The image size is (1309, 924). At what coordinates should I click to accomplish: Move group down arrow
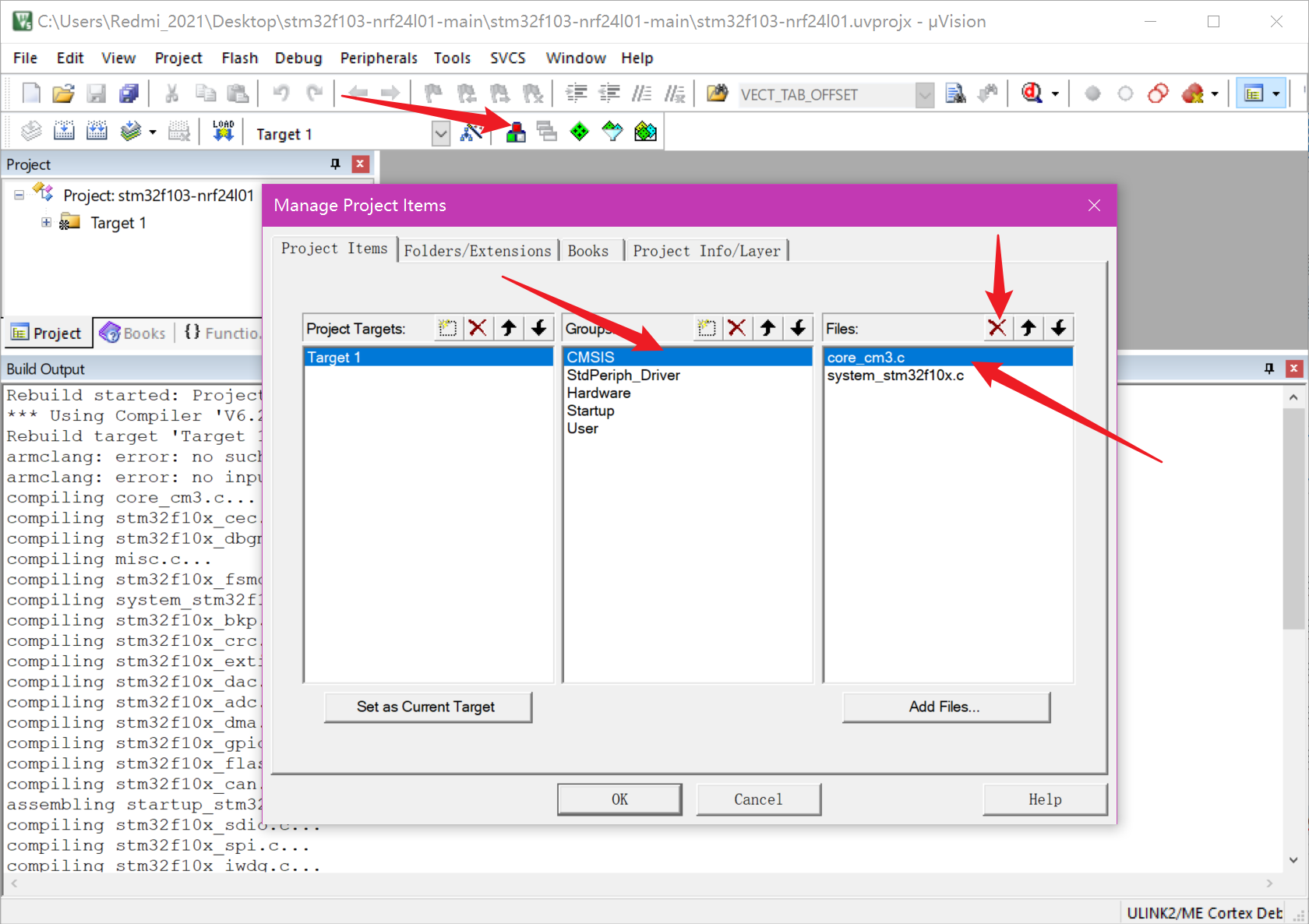[x=798, y=328]
